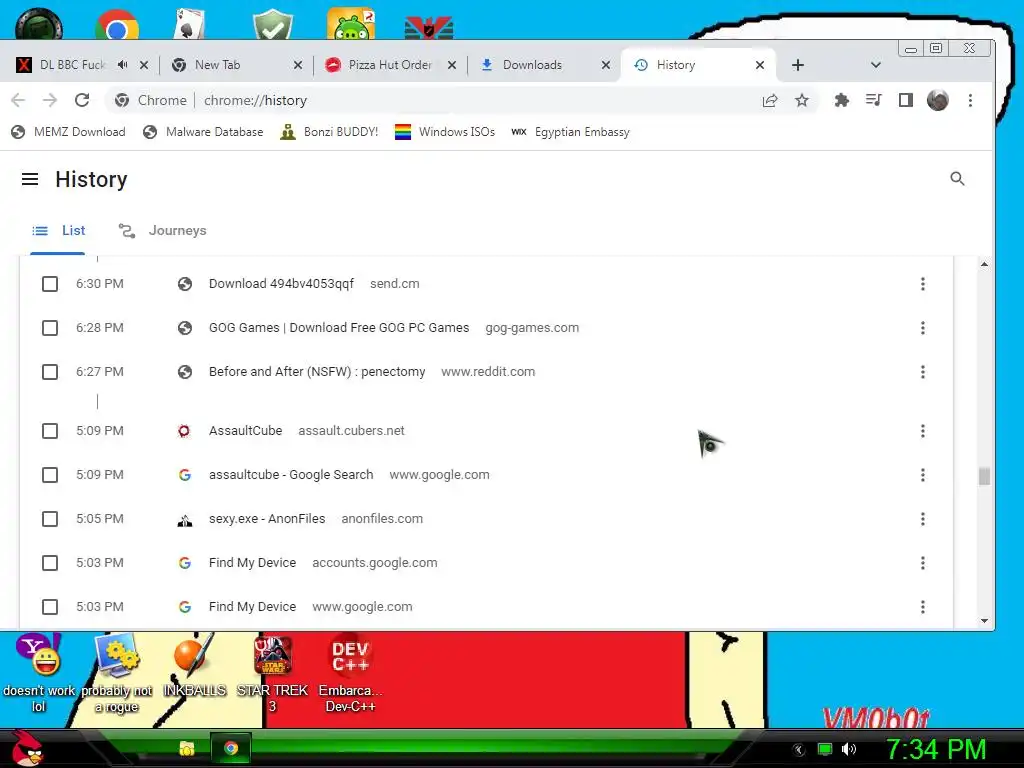
Task: Open the Windows ISOs bookmark
Action: point(445,132)
